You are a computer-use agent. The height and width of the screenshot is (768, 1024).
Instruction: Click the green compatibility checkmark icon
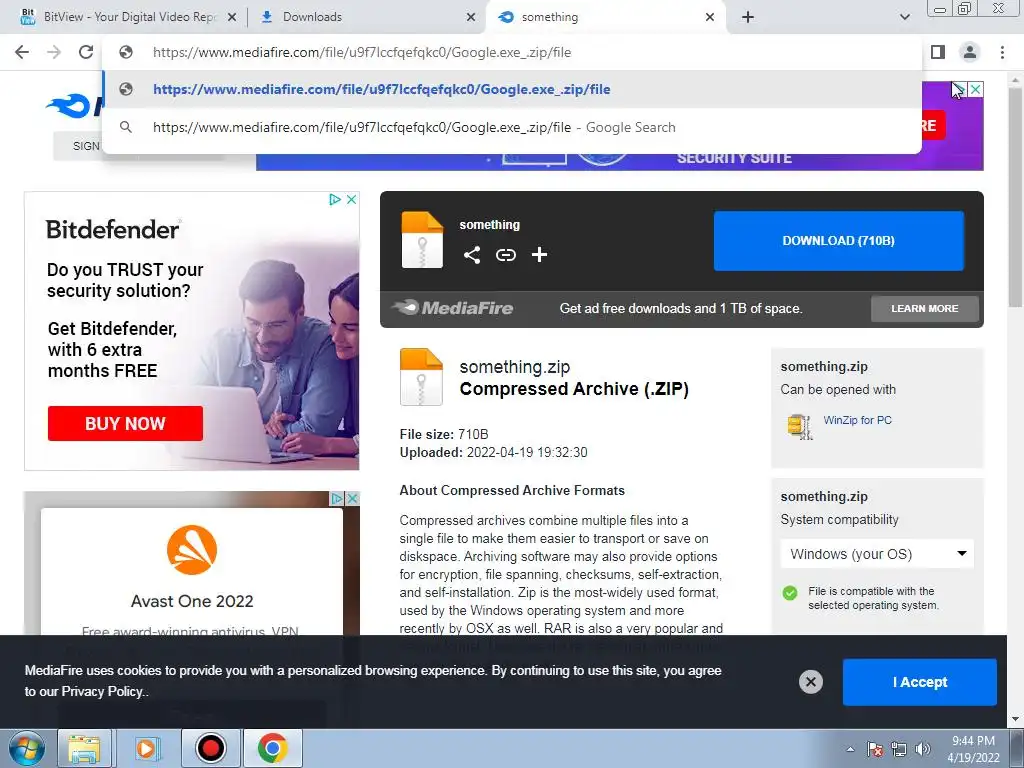(790, 593)
